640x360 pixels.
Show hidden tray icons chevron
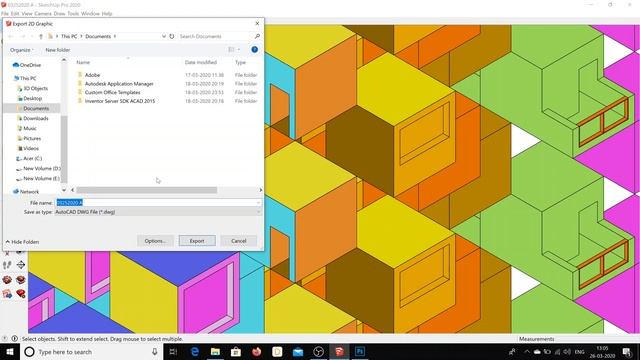tap(527, 351)
